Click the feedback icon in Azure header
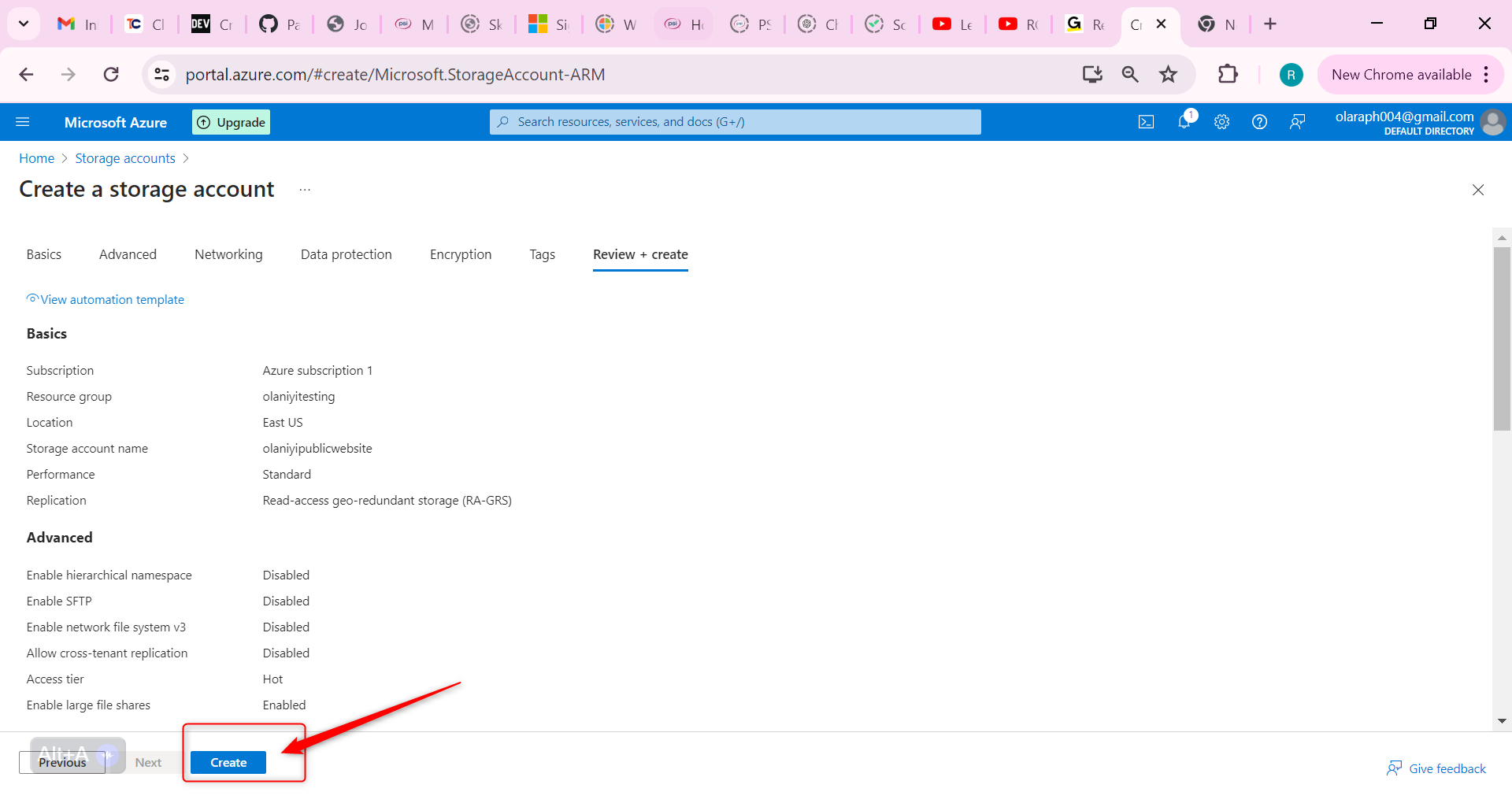The height and width of the screenshot is (803, 1512). [x=1297, y=122]
